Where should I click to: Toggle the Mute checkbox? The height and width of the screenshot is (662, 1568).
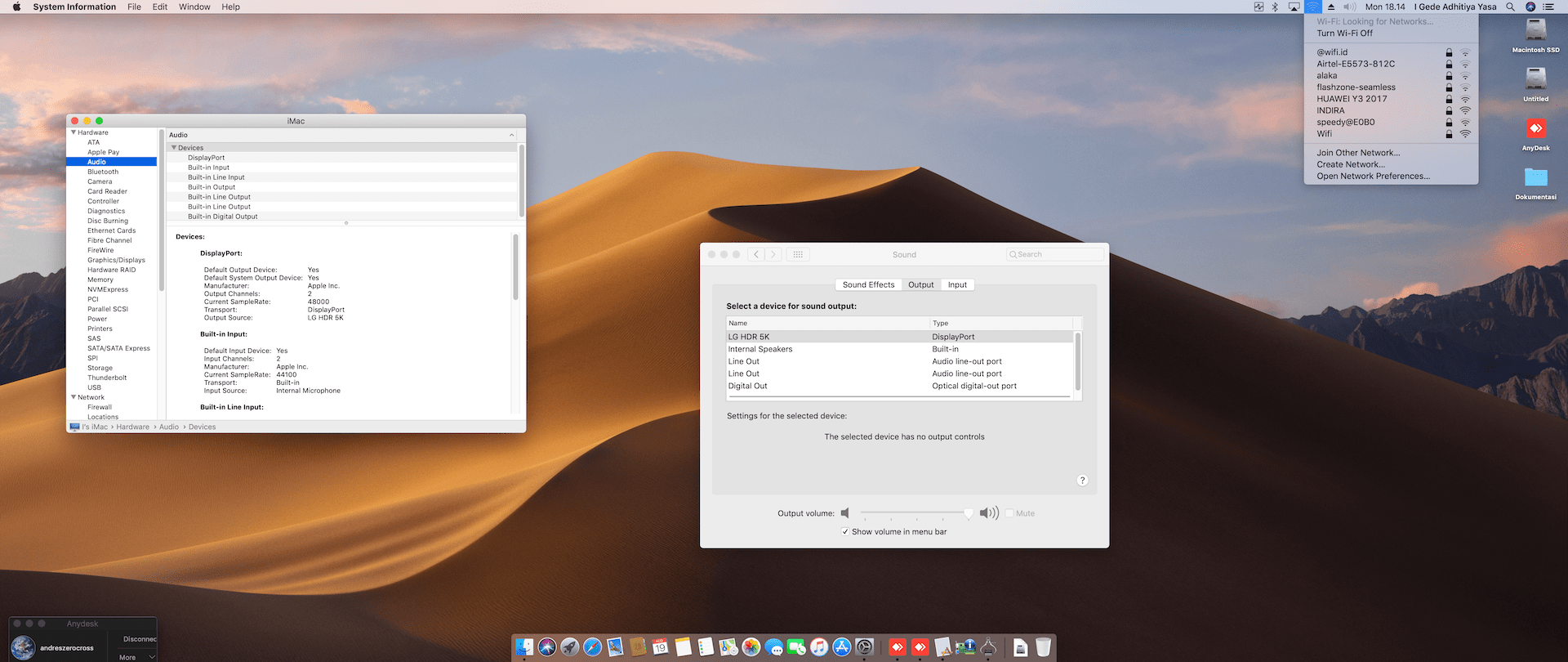tap(1009, 513)
